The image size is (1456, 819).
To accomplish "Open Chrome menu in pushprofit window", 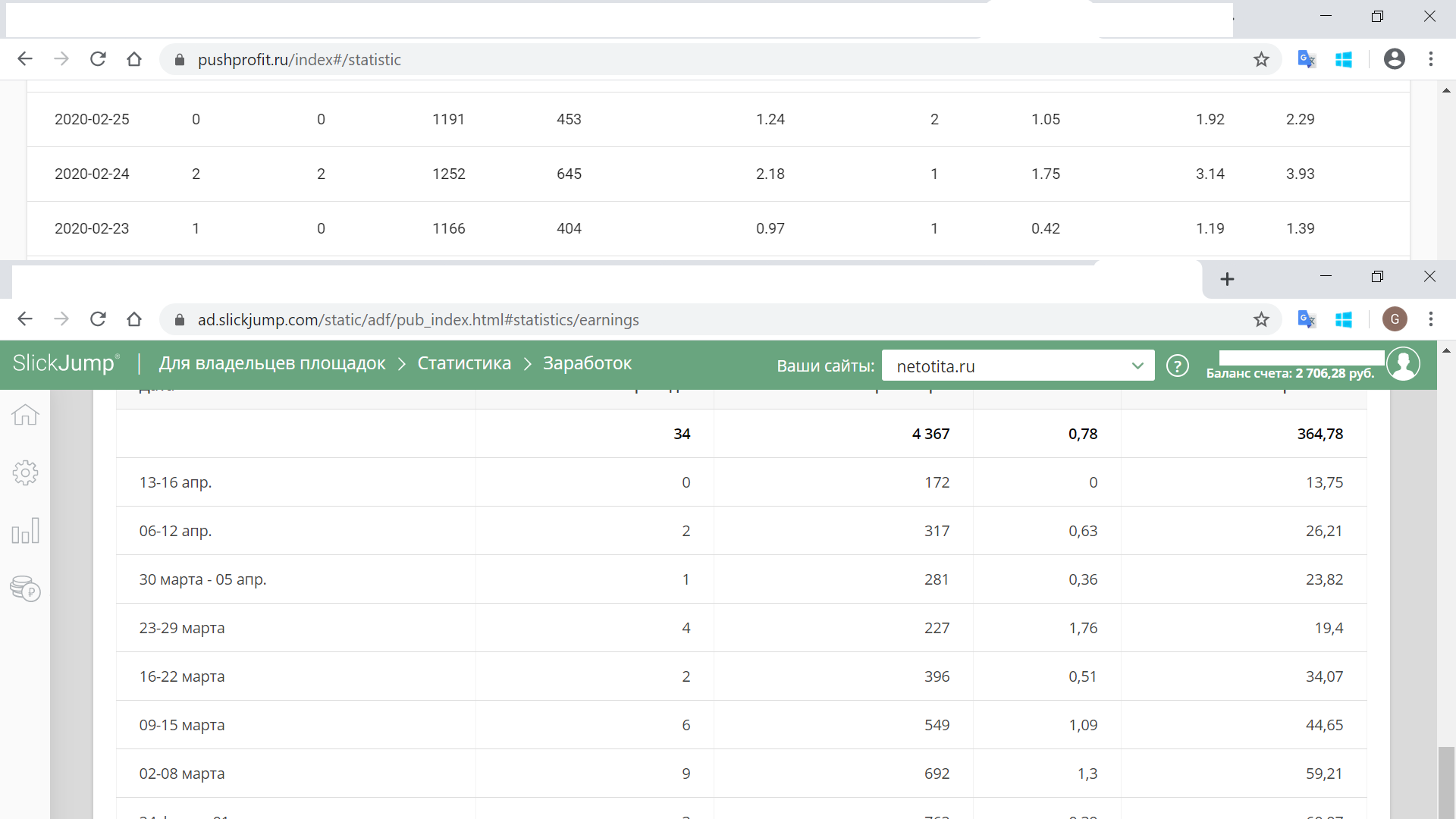I will [x=1431, y=59].
